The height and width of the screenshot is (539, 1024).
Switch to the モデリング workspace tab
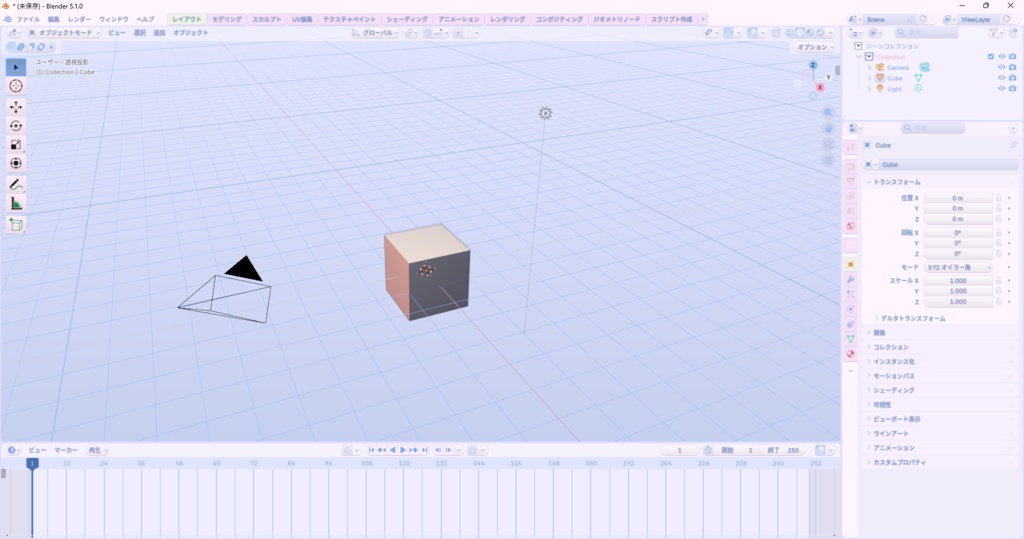(x=227, y=20)
